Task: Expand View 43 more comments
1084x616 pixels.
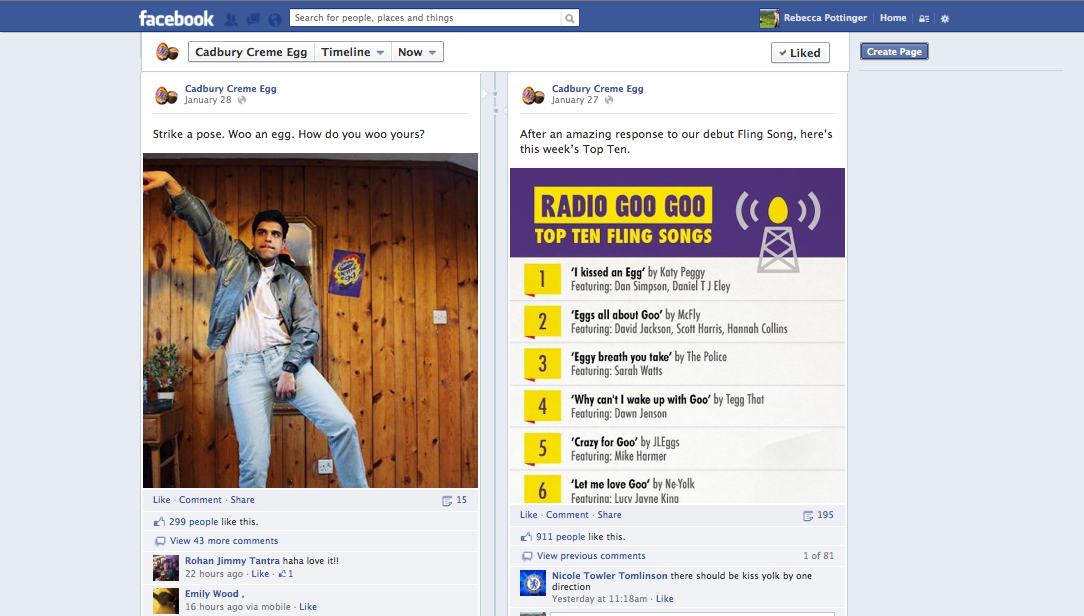Action: pyautogui.click(x=224, y=541)
